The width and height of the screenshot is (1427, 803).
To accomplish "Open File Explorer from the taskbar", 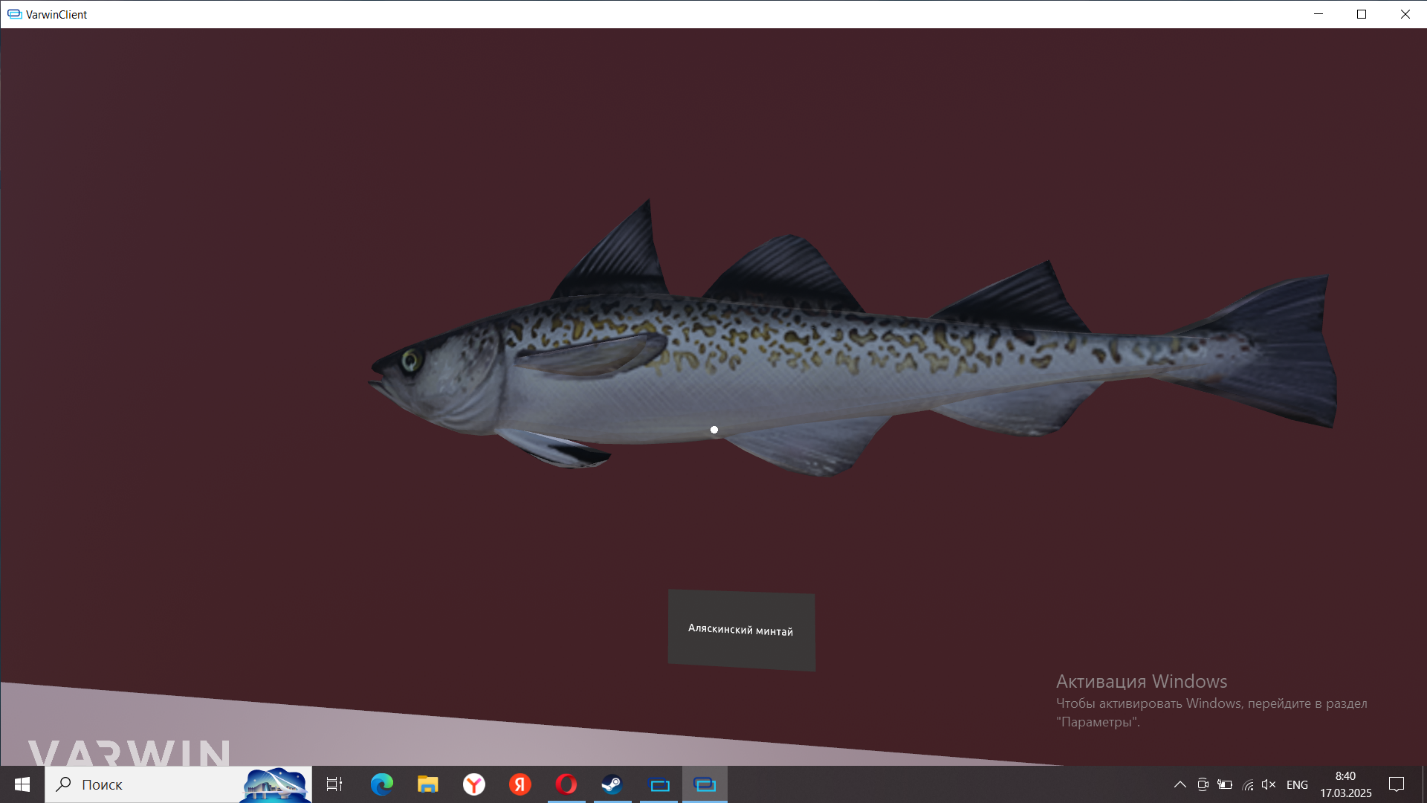I will 428,785.
